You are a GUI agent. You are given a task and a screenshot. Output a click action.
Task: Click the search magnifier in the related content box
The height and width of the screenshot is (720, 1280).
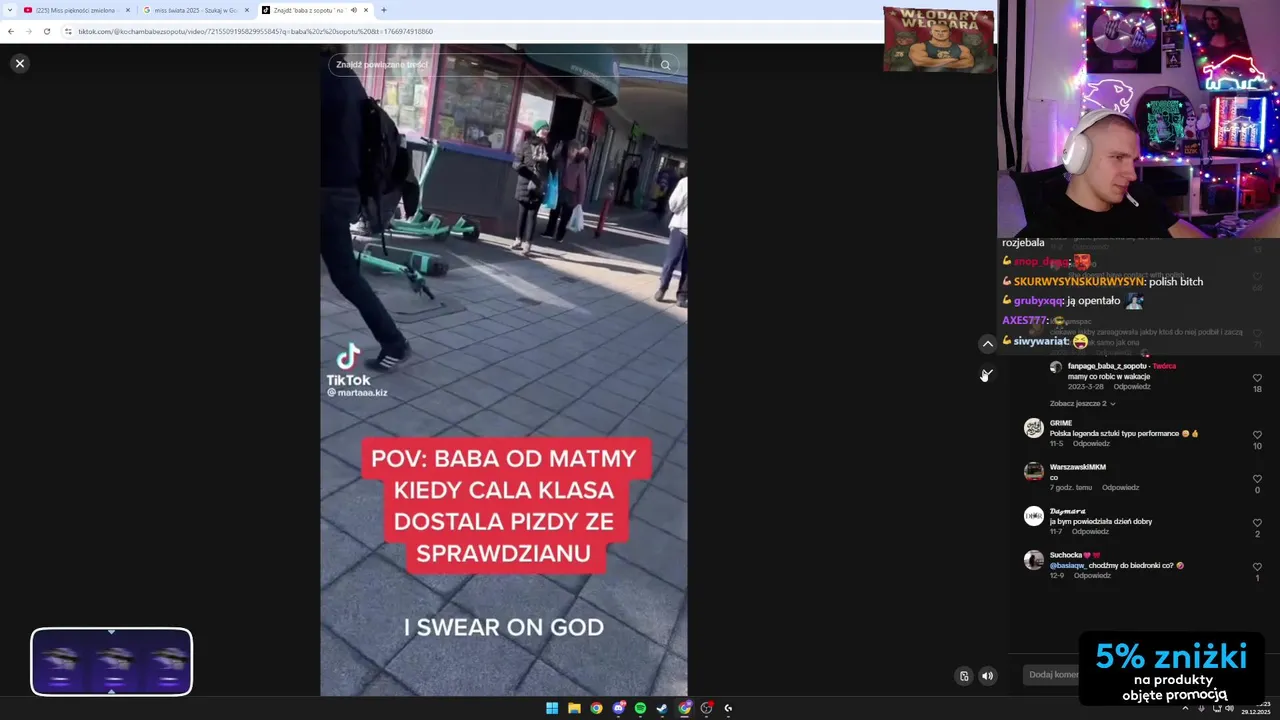click(x=665, y=65)
